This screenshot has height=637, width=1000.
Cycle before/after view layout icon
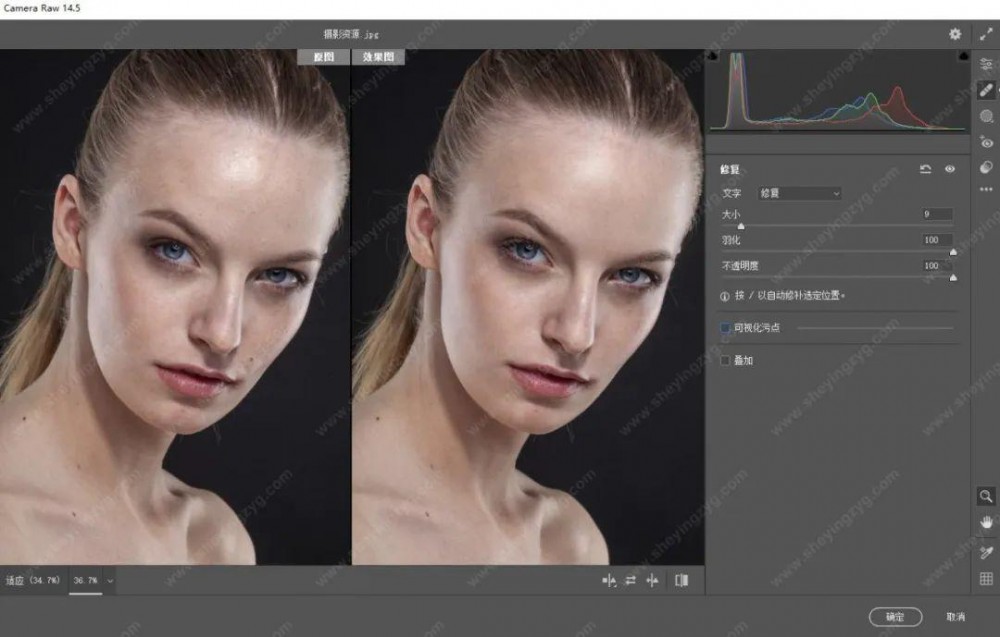pyautogui.click(x=682, y=580)
